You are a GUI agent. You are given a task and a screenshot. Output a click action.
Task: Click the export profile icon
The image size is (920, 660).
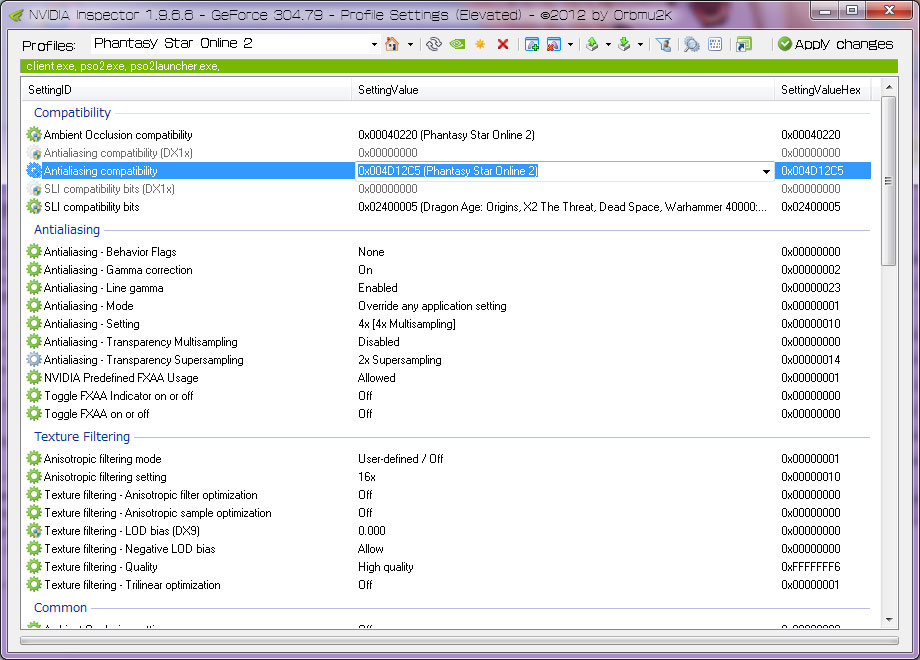tap(592, 44)
